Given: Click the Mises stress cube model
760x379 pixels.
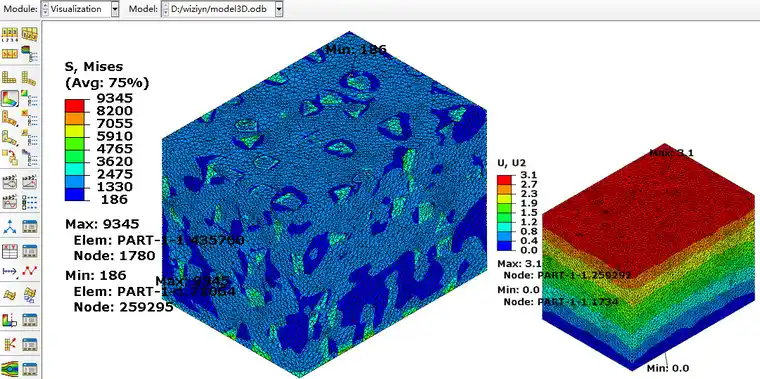Looking at the screenshot, I should tap(324, 204).
